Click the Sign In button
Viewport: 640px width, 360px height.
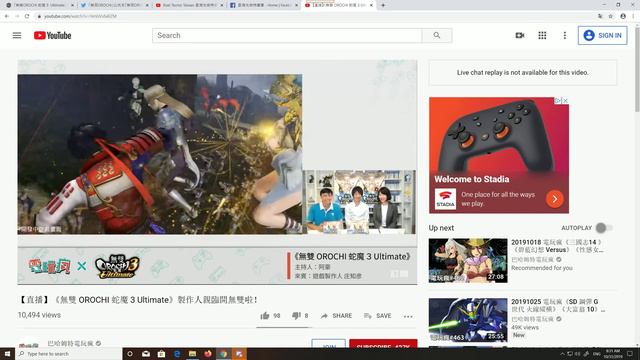tap(602, 36)
